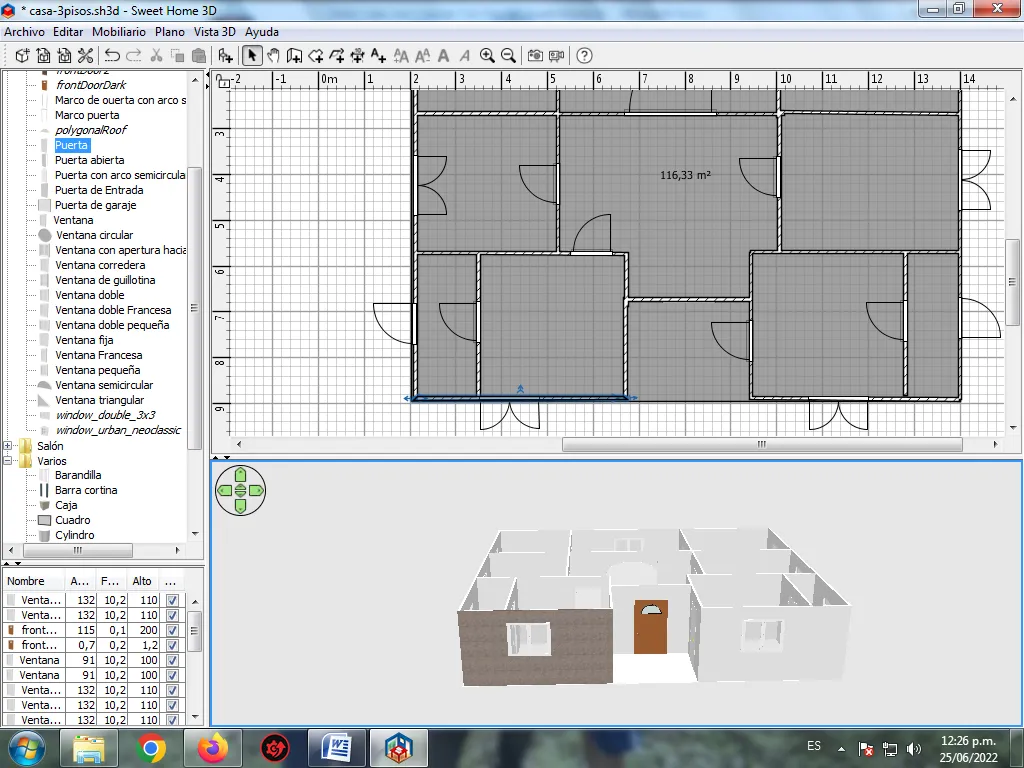The image size is (1024, 768).
Task: Toggle bold text style
Action: (443, 56)
